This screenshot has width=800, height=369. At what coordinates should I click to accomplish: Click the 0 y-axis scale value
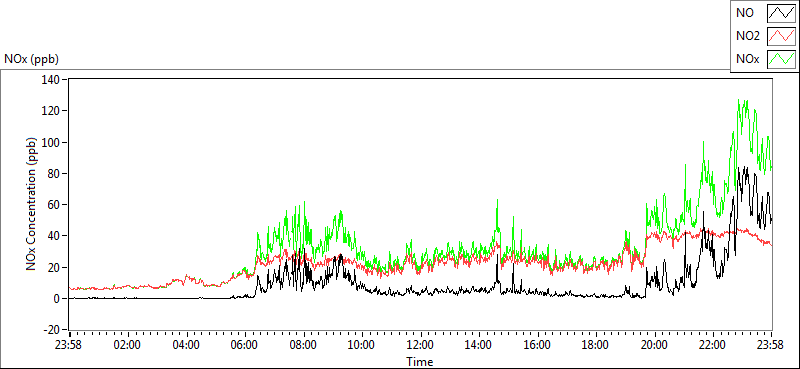tap(58, 299)
